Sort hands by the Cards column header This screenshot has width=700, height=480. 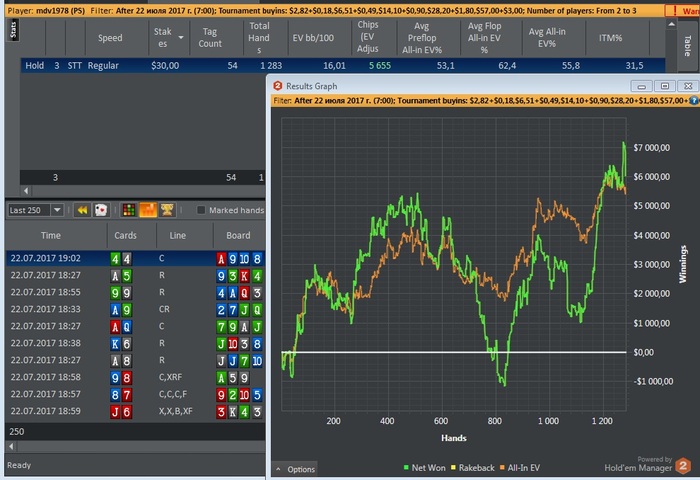click(x=125, y=235)
